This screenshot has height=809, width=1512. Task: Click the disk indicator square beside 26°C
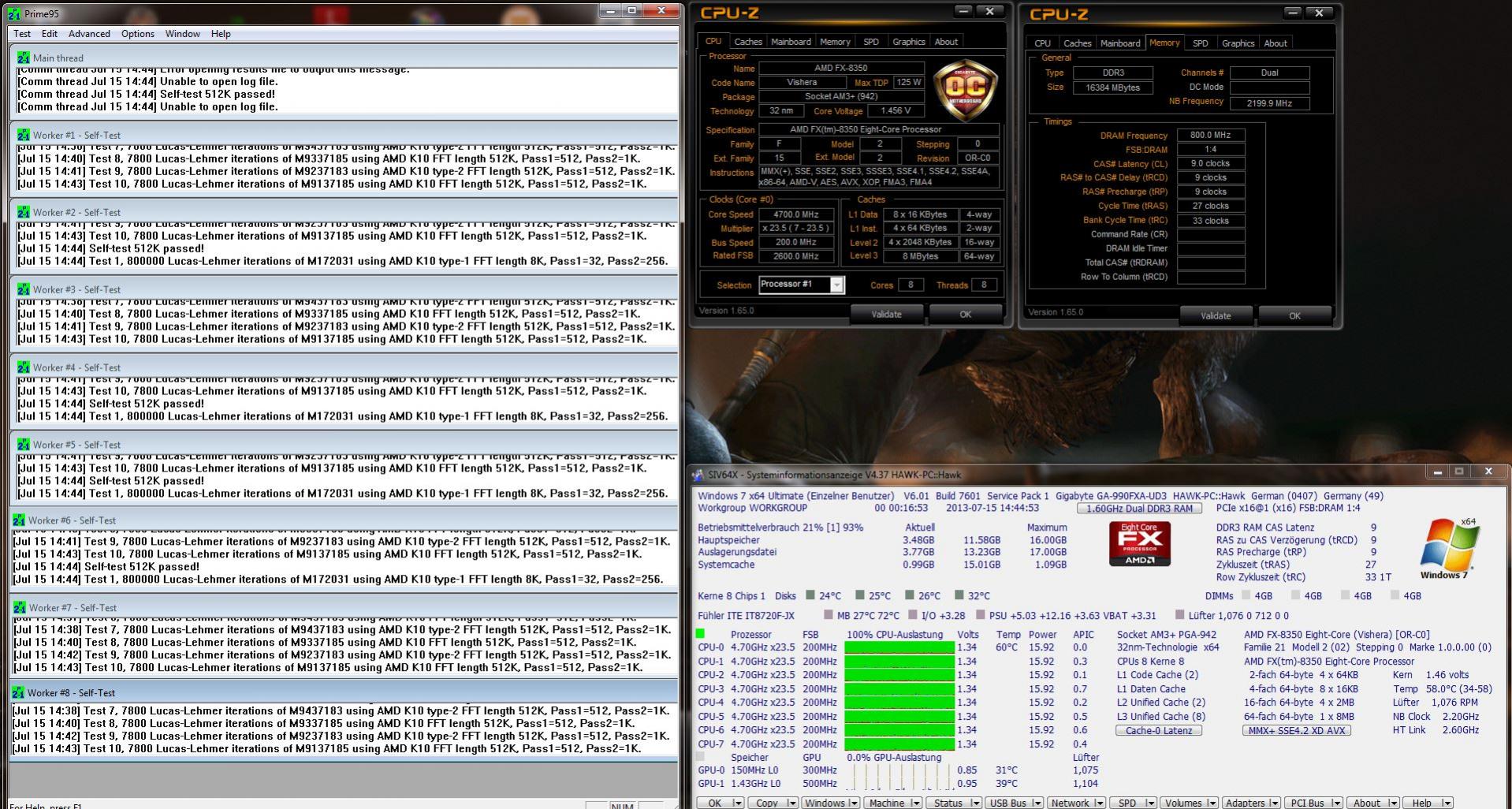tap(910, 595)
